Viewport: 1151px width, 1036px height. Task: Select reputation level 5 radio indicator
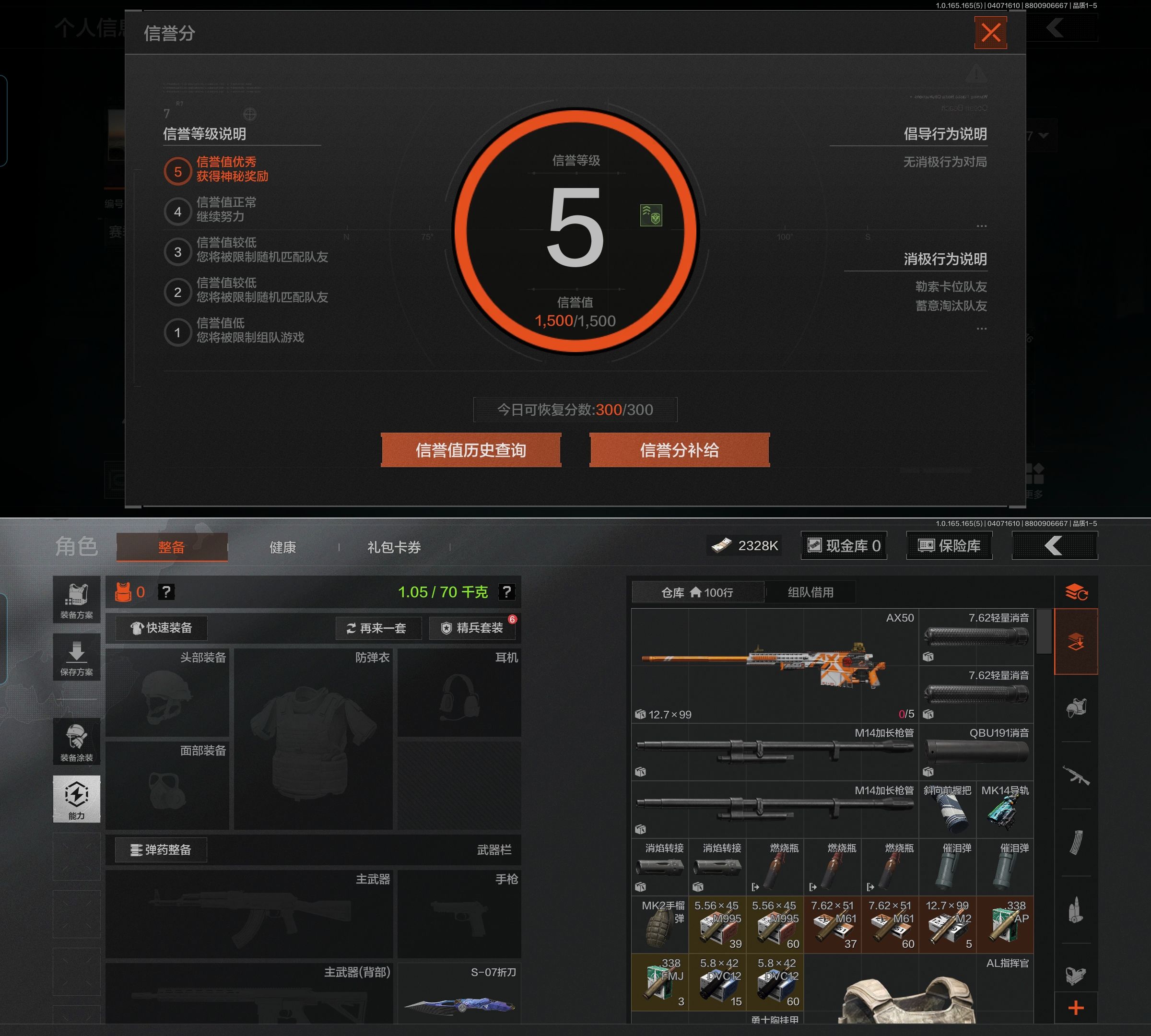coord(177,171)
